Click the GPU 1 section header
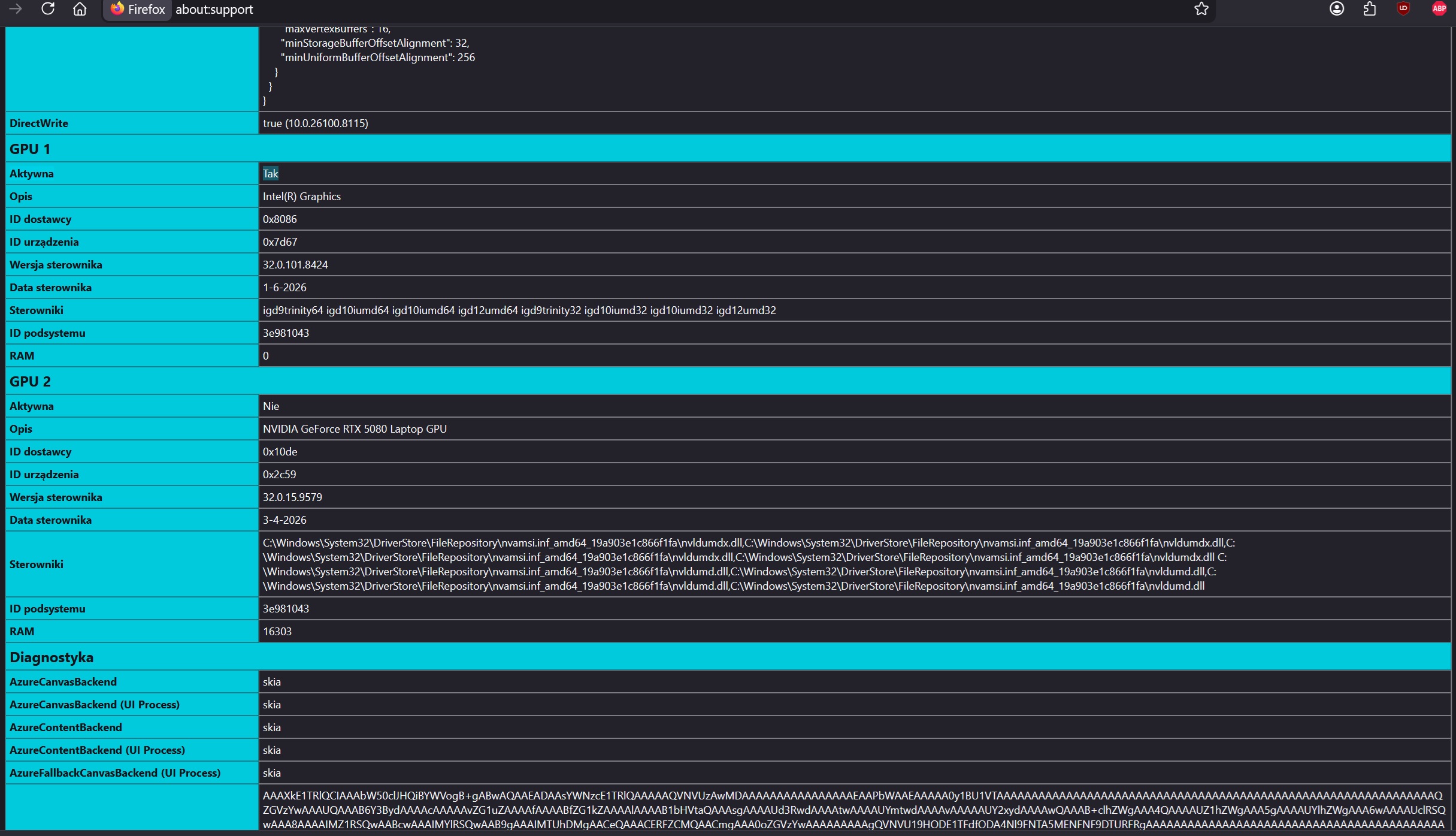 point(30,149)
